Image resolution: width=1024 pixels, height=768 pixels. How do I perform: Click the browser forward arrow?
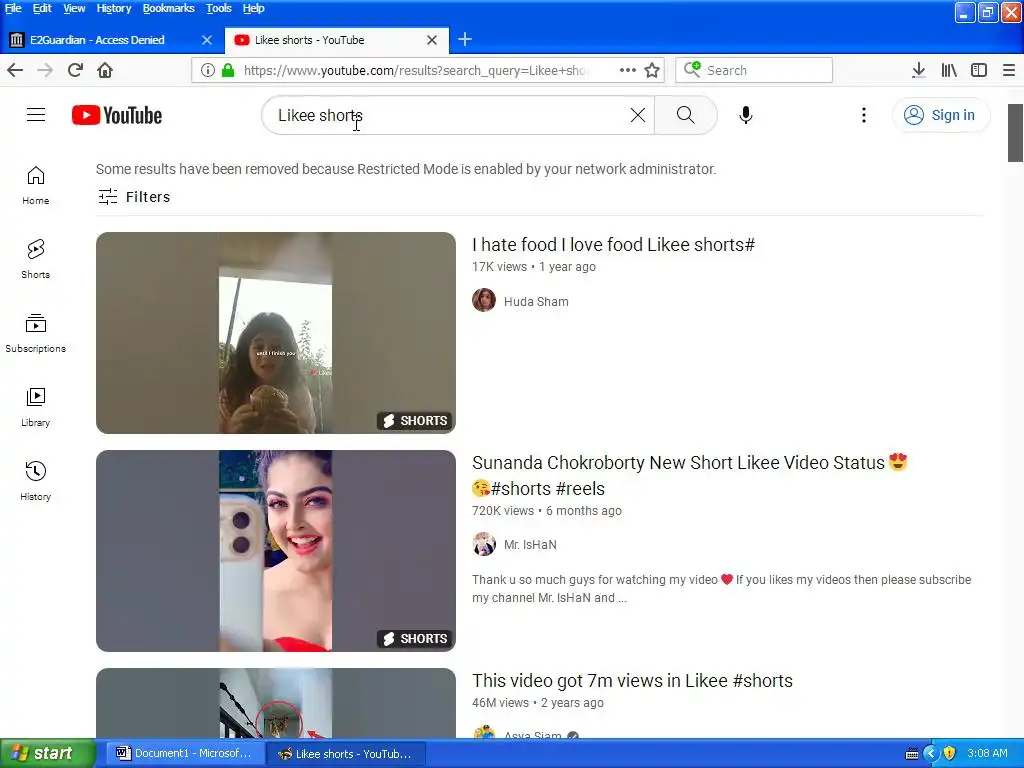[45, 70]
